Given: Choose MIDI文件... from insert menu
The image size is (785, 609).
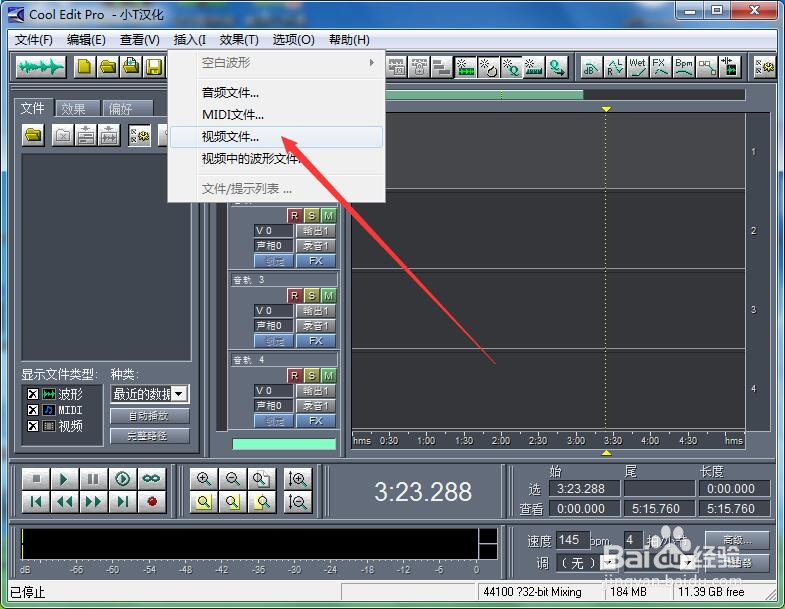Looking at the screenshot, I should click(x=276, y=115).
